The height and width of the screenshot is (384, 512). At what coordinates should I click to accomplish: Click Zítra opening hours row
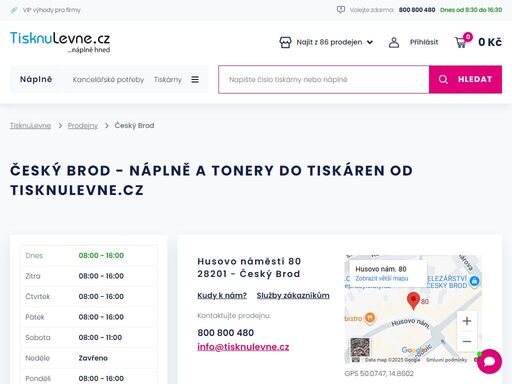(x=89, y=276)
